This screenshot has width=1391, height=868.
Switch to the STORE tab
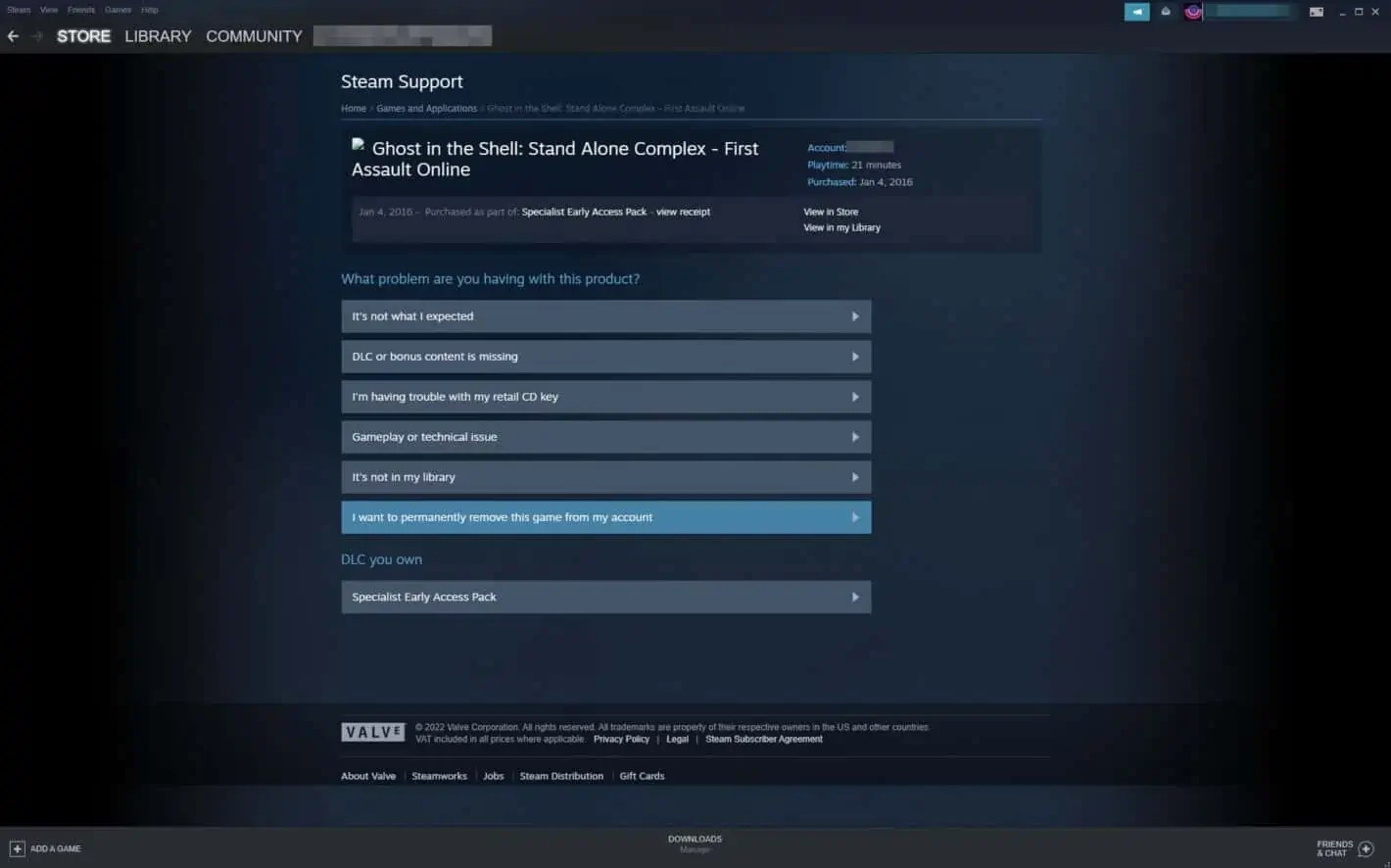83,36
